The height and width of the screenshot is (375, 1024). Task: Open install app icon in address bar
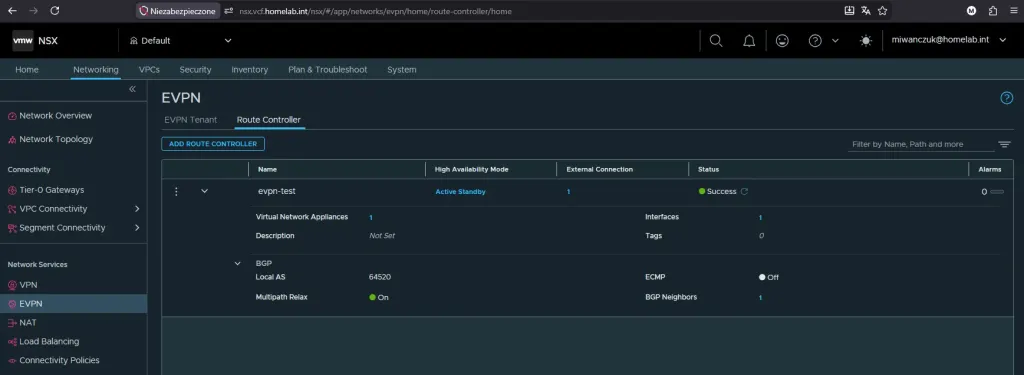(849, 10)
